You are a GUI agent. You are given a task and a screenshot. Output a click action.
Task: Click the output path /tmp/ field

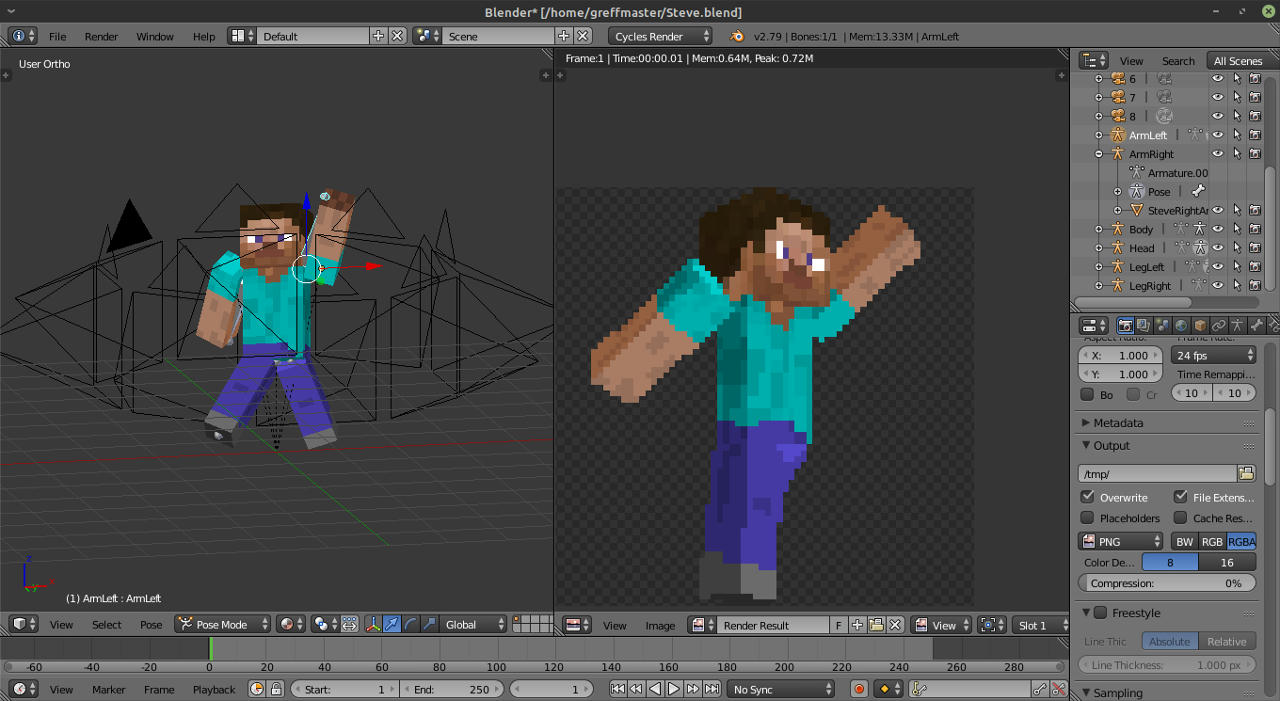[x=1158, y=473]
